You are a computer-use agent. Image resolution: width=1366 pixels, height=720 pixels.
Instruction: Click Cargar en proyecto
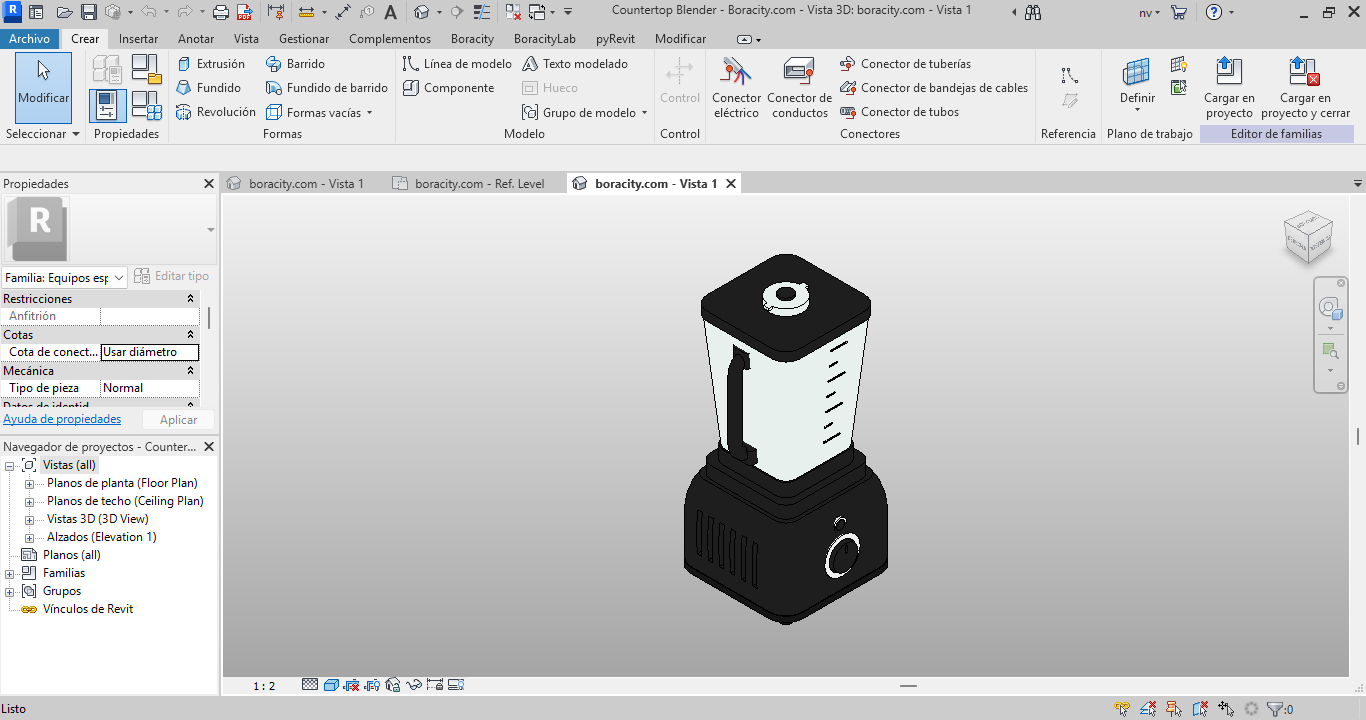click(1229, 88)
